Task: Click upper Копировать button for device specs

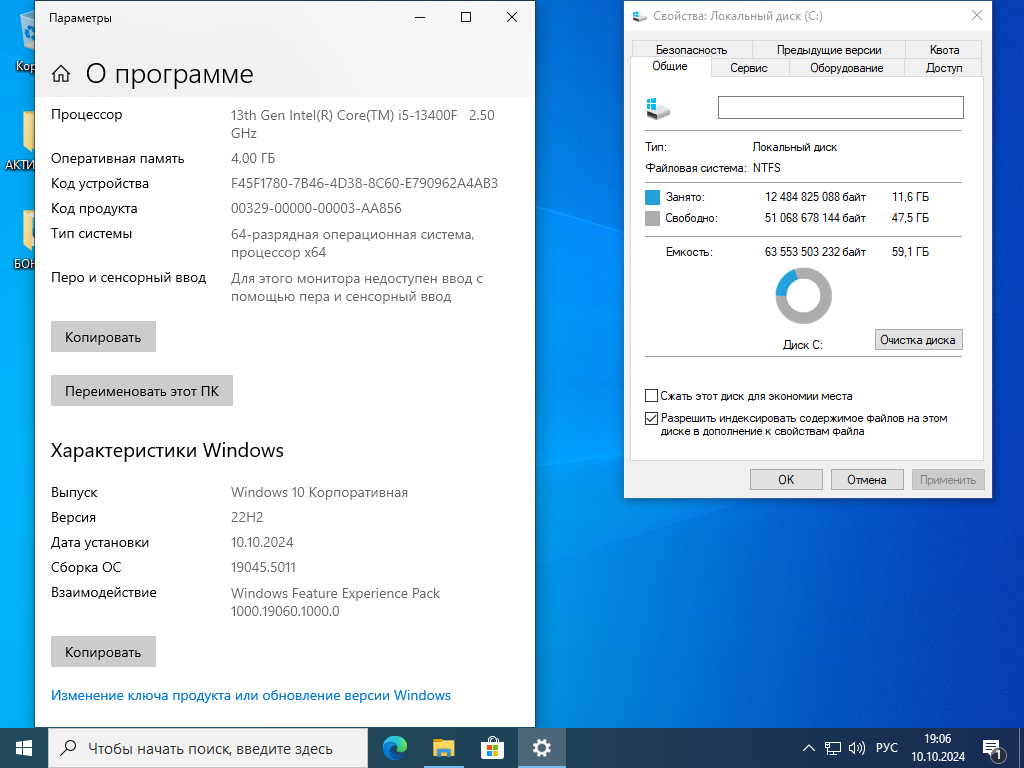Action: pyautogui.click(x=103, y=337)
